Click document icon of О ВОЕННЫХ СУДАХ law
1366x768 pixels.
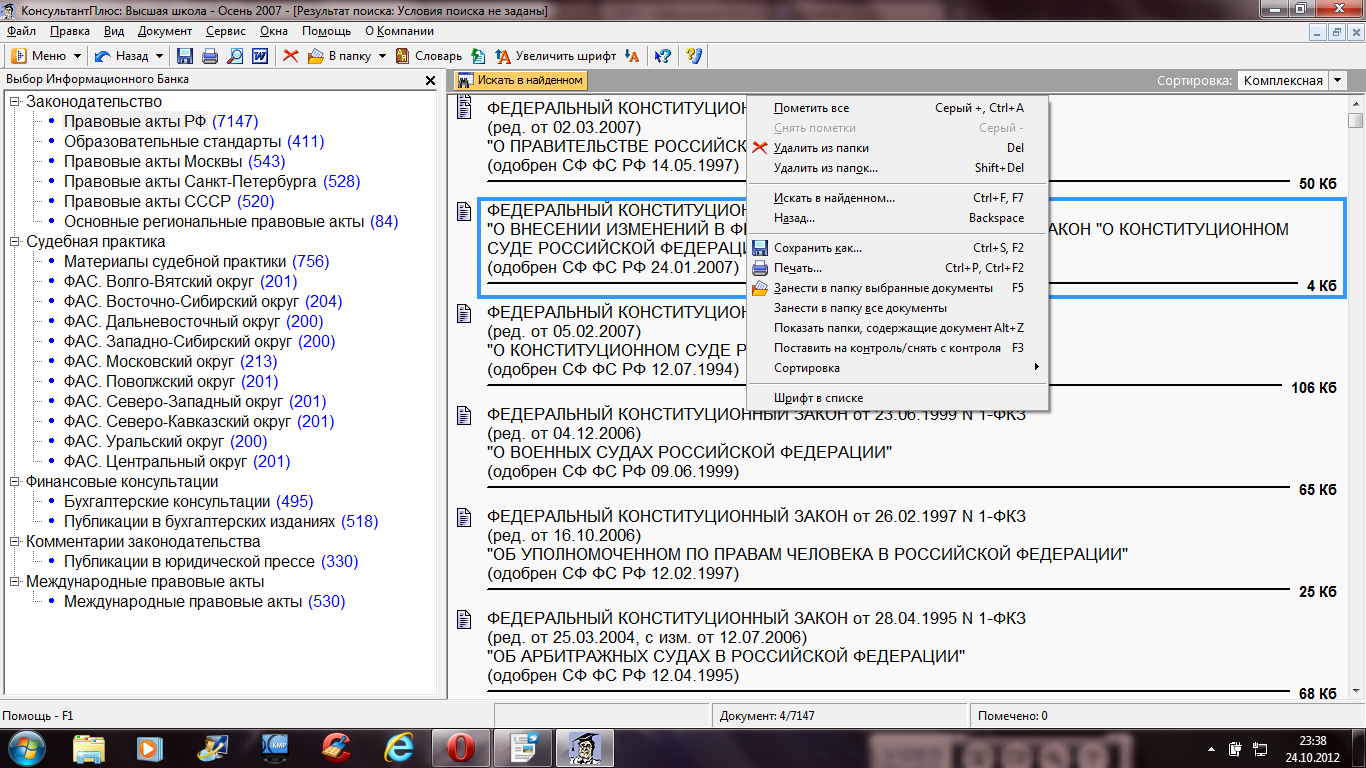pos(464,416)
